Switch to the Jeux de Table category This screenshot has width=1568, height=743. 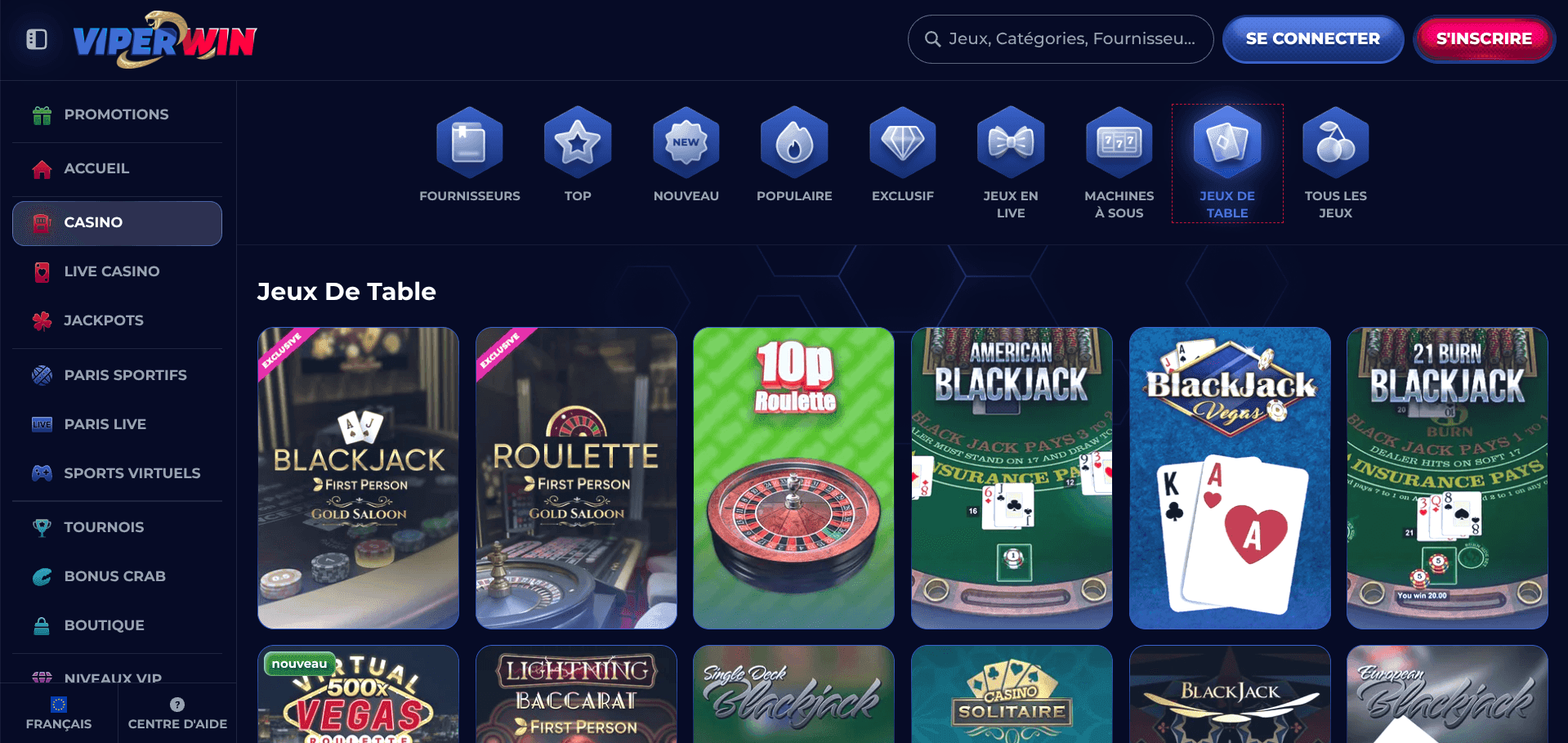point(1227,163)
